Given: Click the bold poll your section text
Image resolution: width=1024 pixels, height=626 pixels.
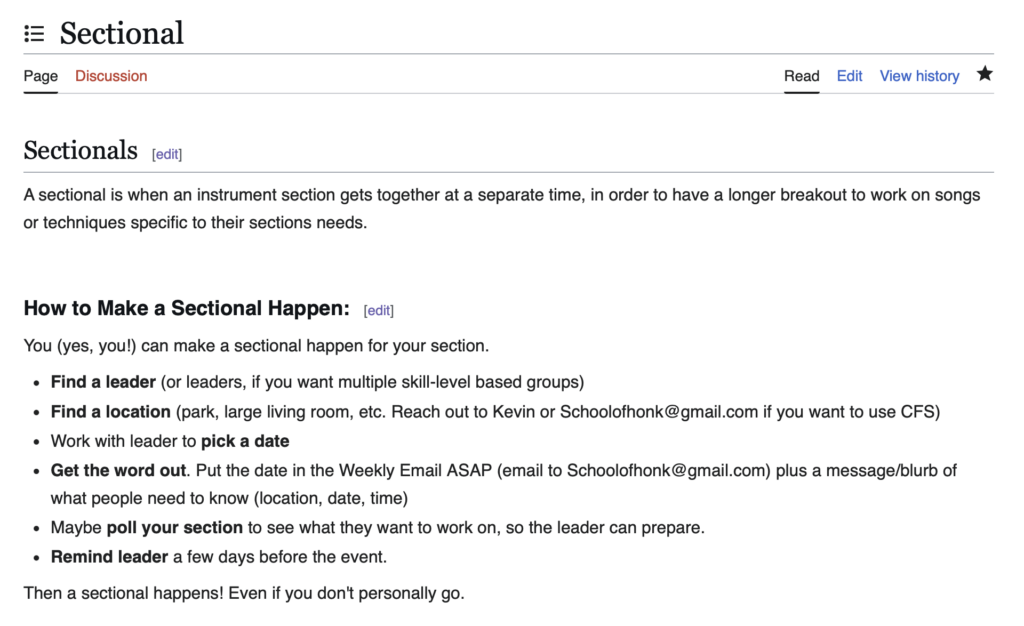Looking at the screenshot, I should click(174, 527).
